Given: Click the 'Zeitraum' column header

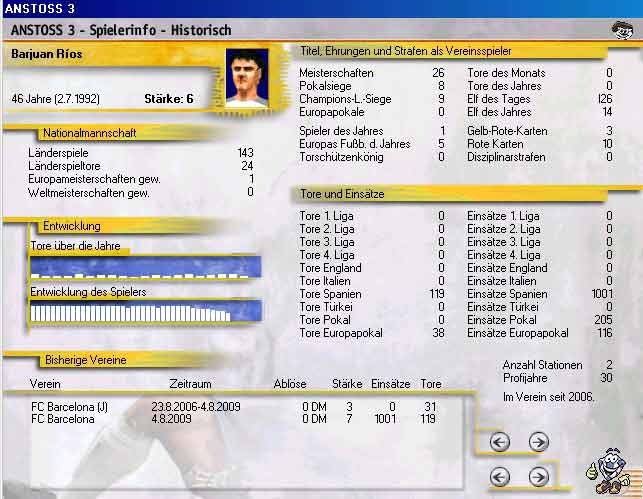Looking at the screenshot, I should 190,384.
